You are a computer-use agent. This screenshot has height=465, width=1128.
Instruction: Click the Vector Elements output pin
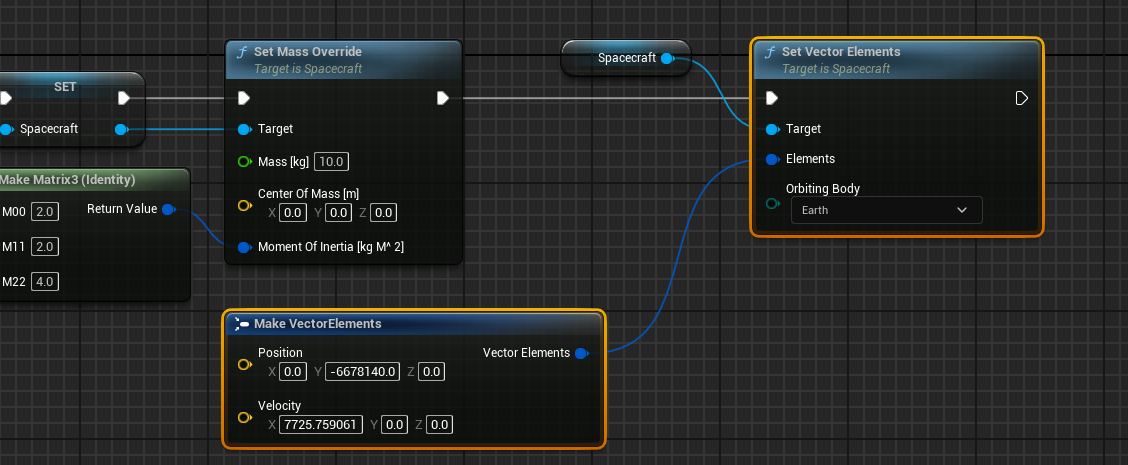tap(581, 353)
